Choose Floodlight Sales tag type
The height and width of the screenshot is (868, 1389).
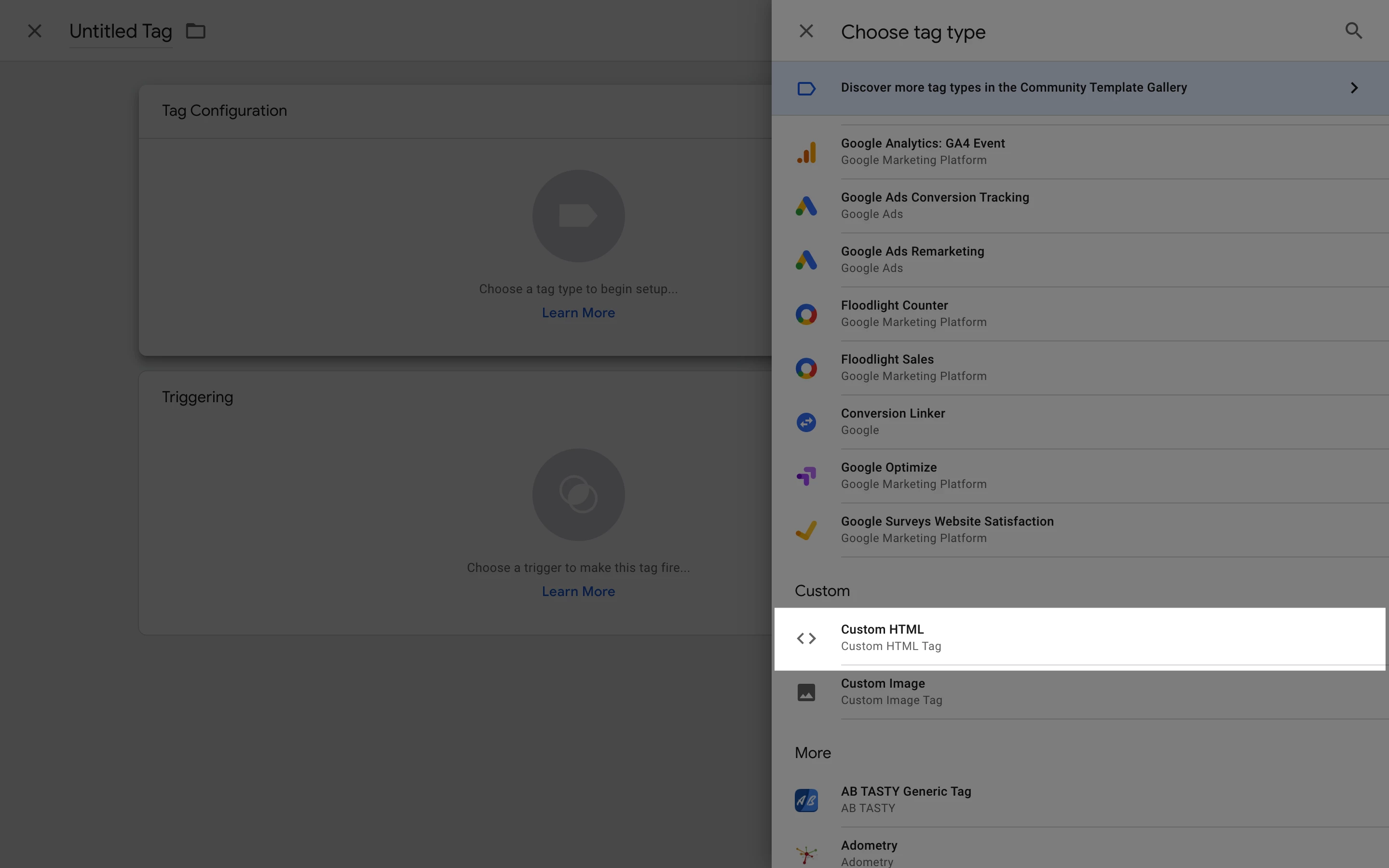[887, 367]
